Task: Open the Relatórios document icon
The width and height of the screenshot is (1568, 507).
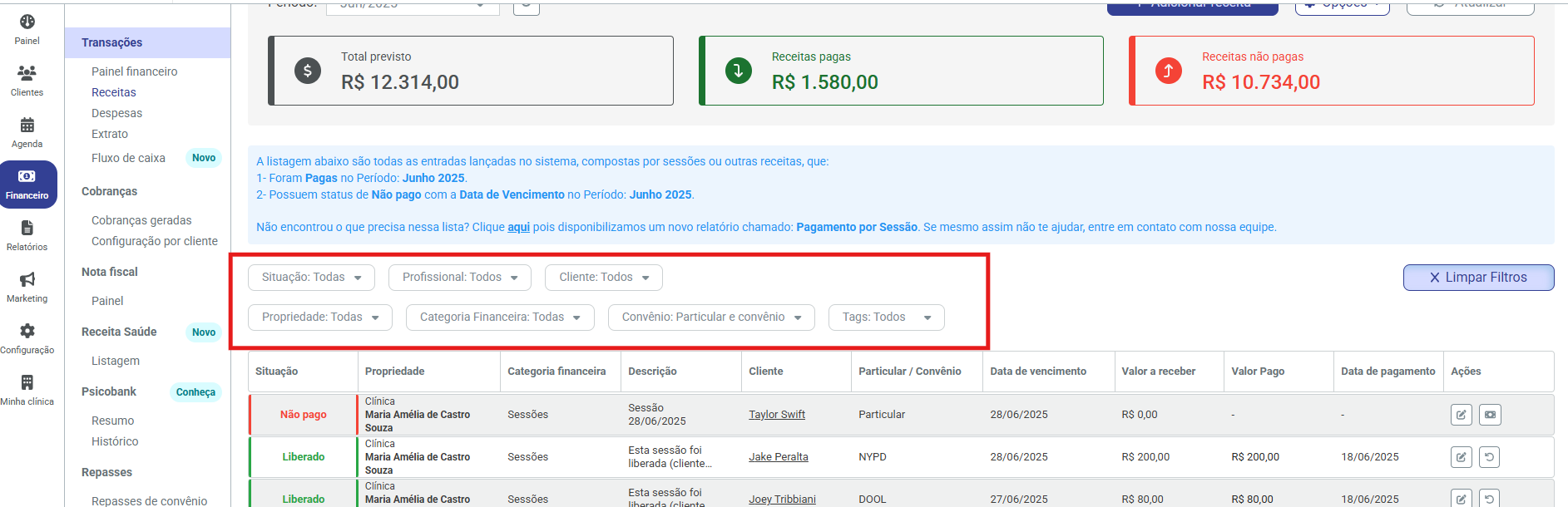Action: pos(27,228)
